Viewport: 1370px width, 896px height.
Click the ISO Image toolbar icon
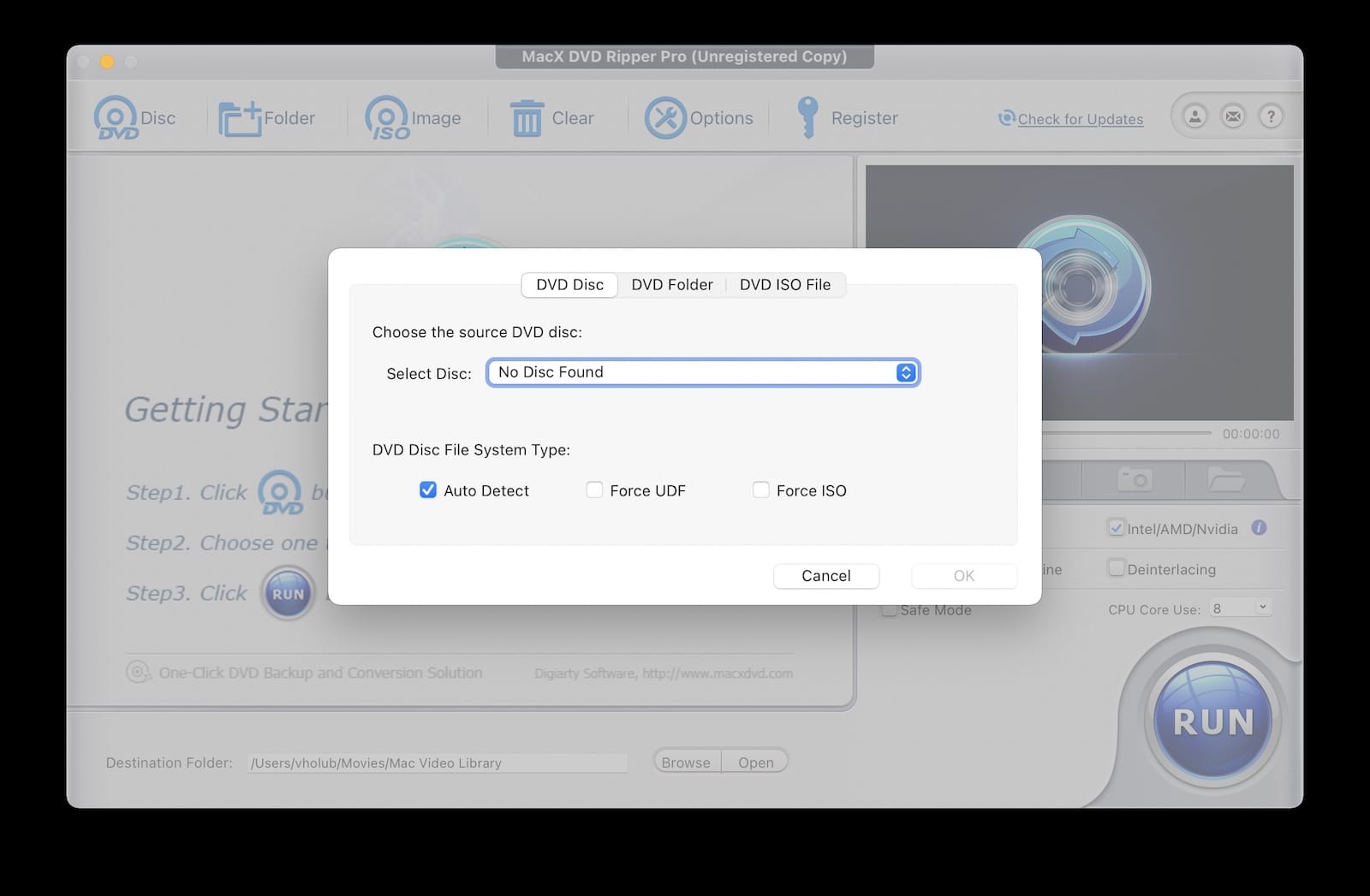pyautogui.click(x=387, y=118)
